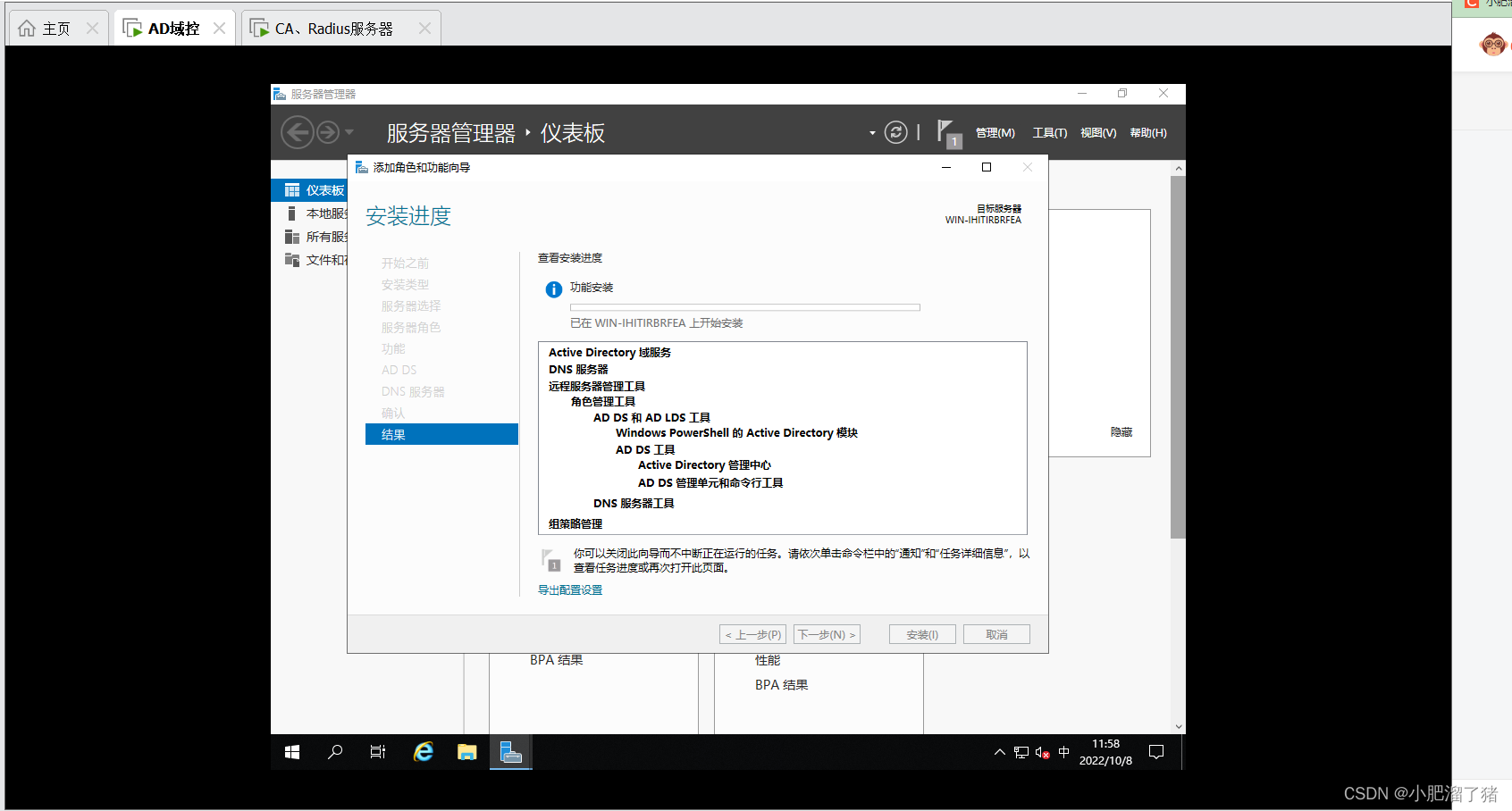The height and width of the screenshot is (811, 1512).
Task: Open the 管理(M) menu
Action: click(x=995, y=133)
